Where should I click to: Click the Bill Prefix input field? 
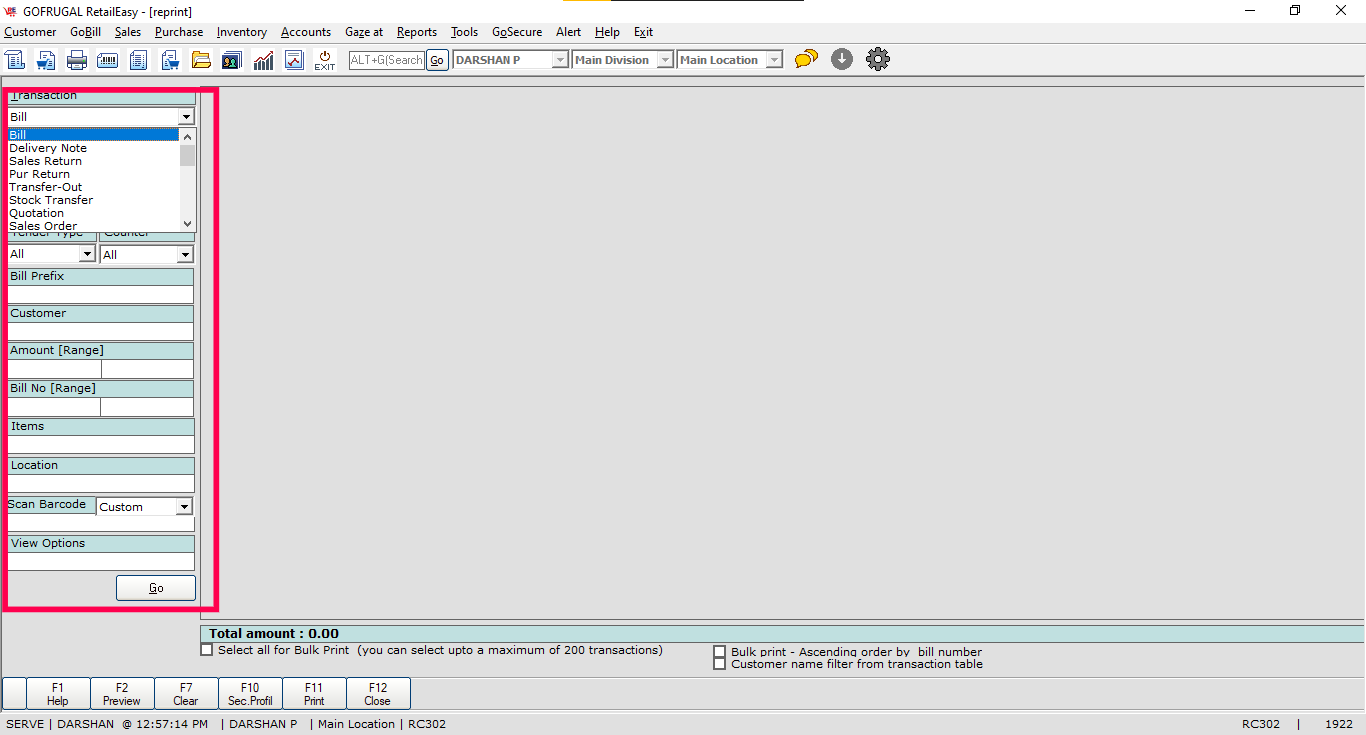(101, 294)
